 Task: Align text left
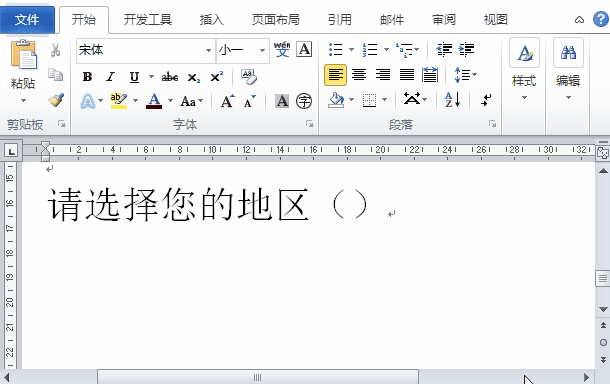(335, 75)
